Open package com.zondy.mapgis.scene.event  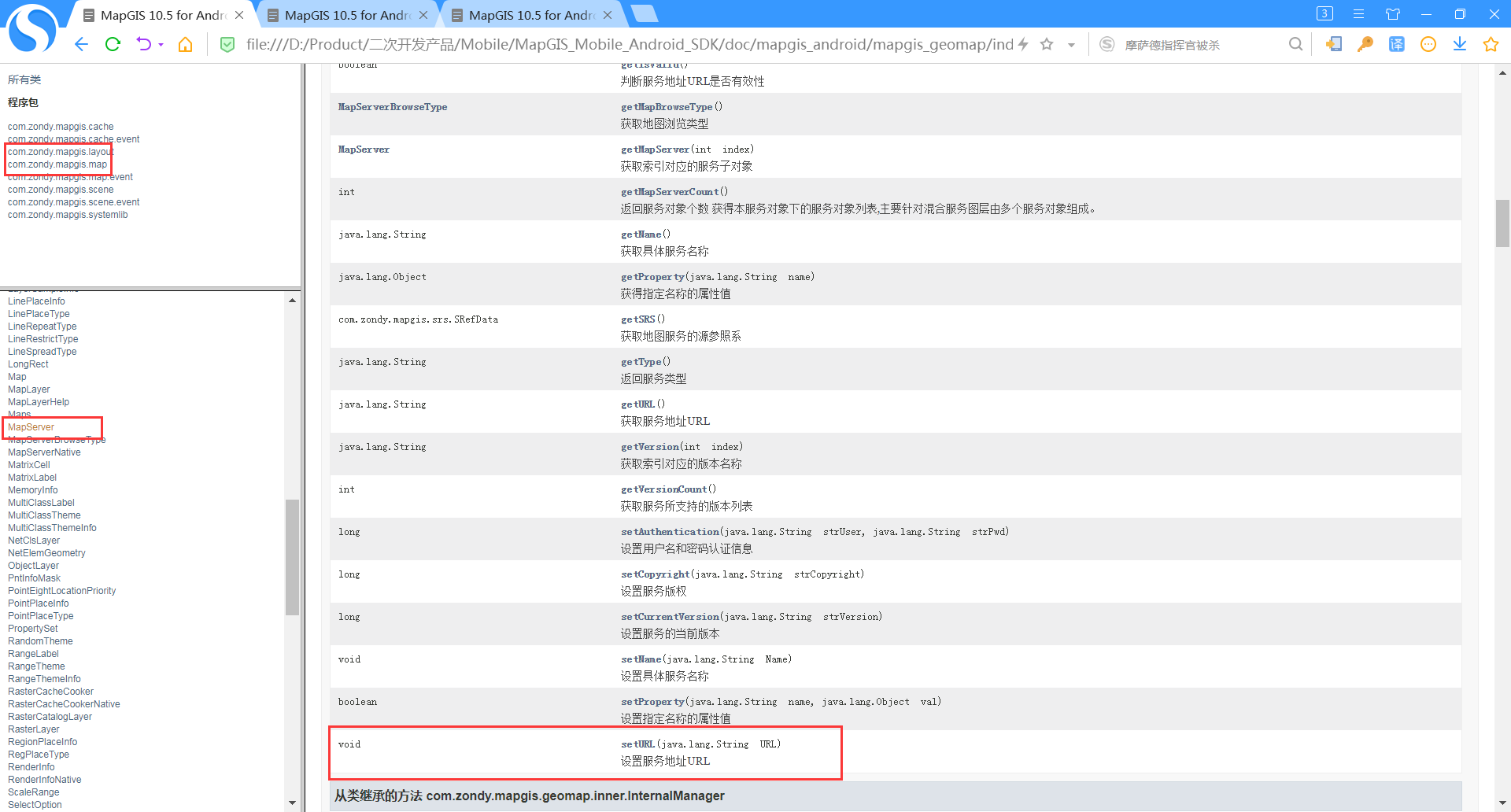coord(74,202)
